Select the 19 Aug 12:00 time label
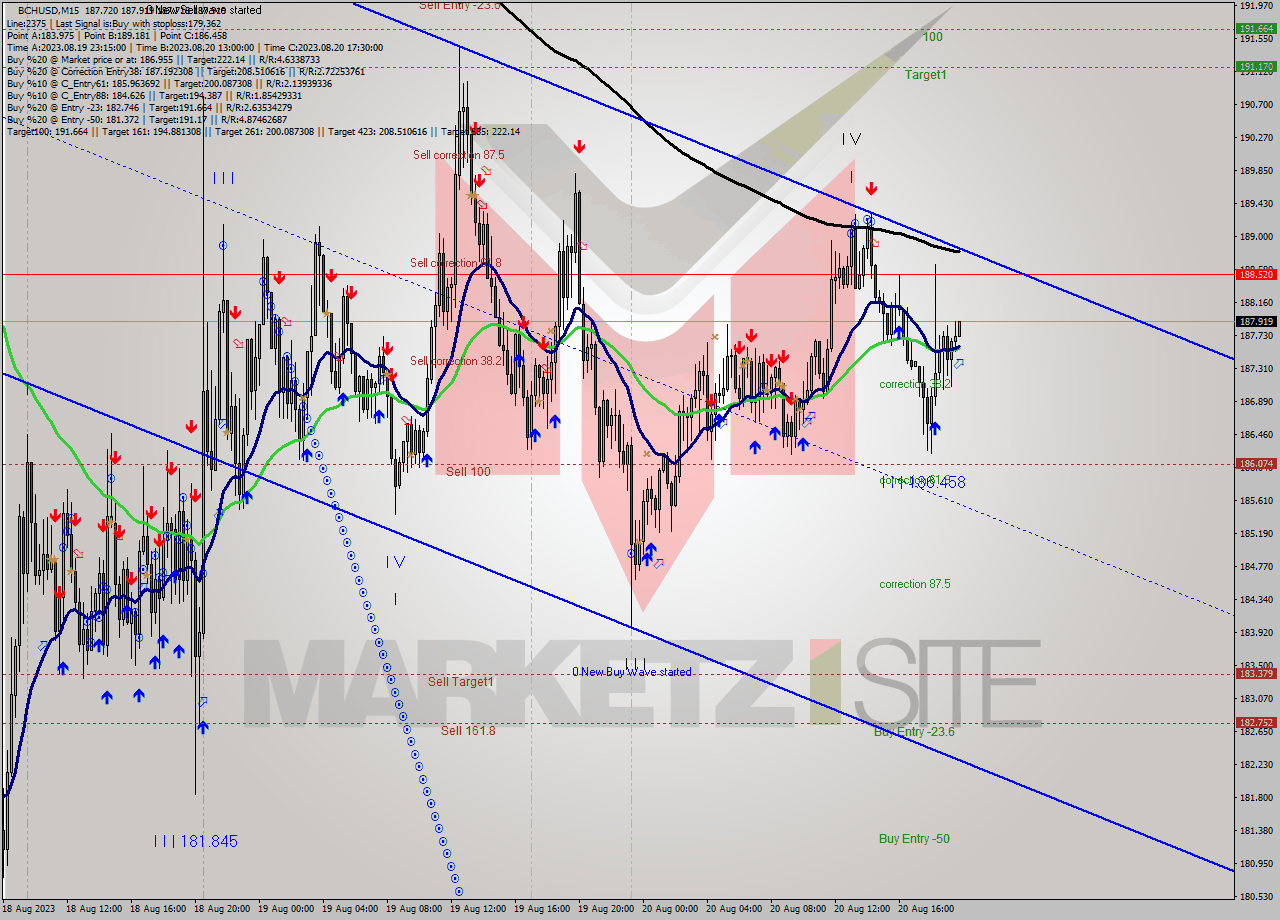Viewport: 1280px width, 920px height. [x=476, y=909]
